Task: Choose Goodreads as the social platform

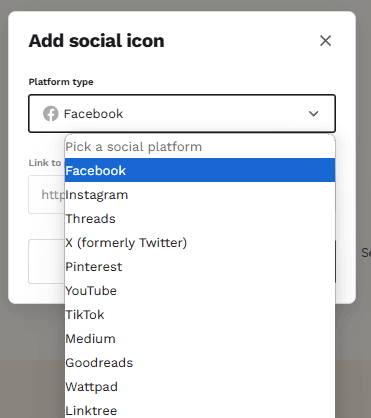Action: [200, 363]
